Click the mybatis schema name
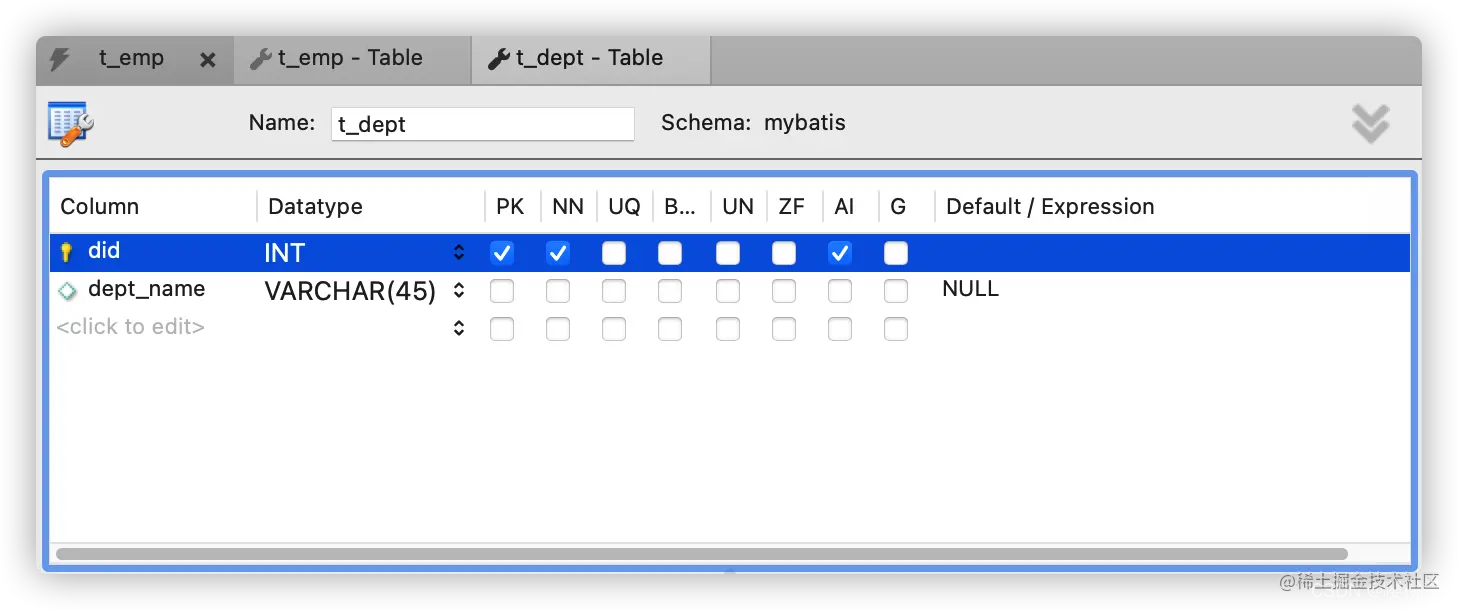This screenshot has width=1458, height=610. click(805, 123)
